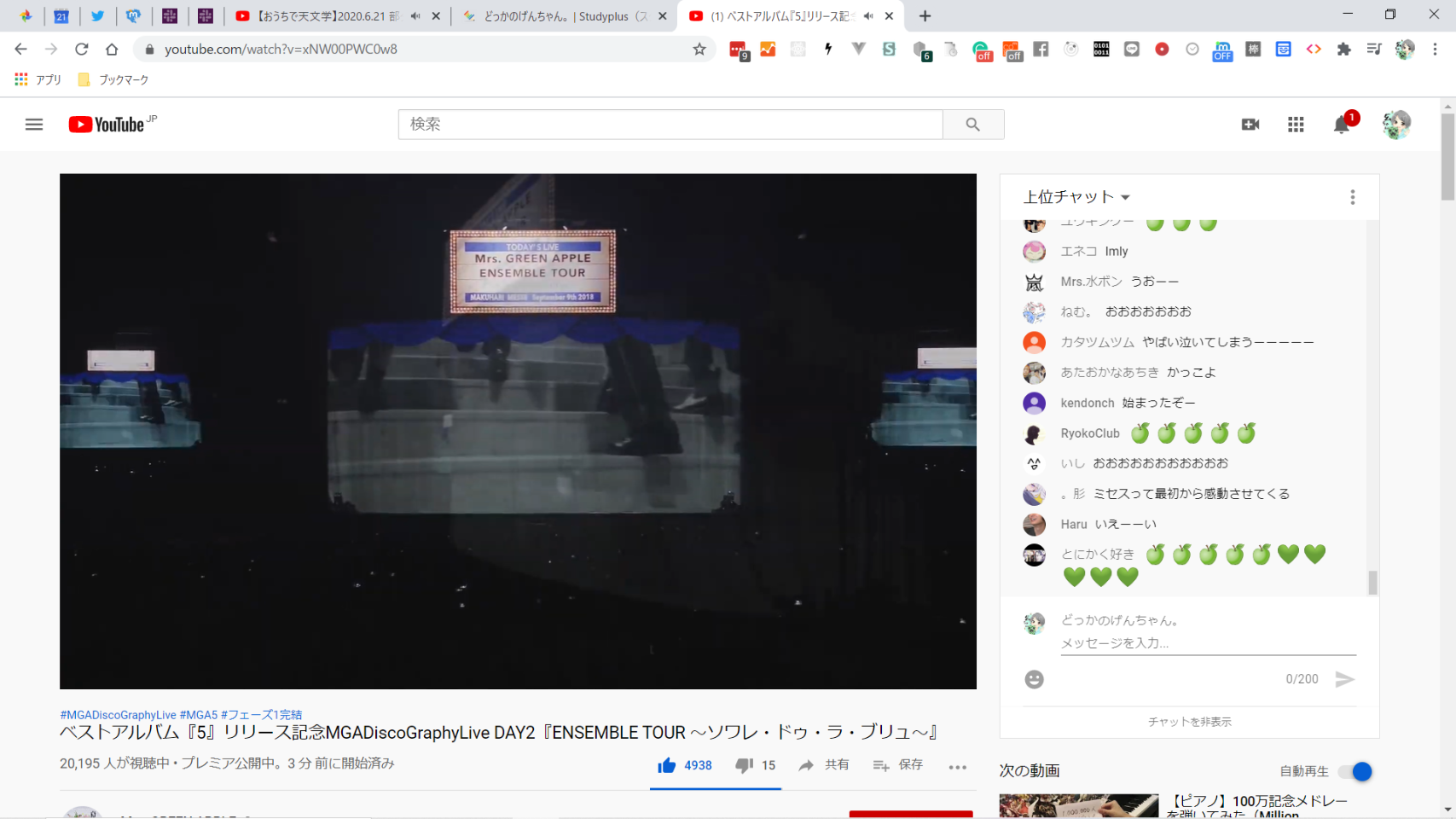1456x819 pixels.
Task: Open the chat three-dots options menu
Action: tap(1352, 197)
